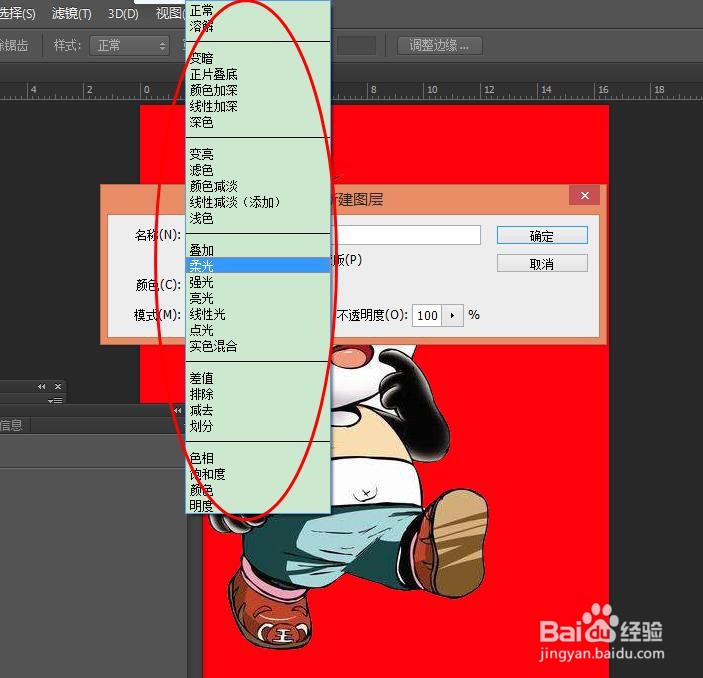703x678 pixels.
Task: Click the opacity value field 100
Action: 427,316
